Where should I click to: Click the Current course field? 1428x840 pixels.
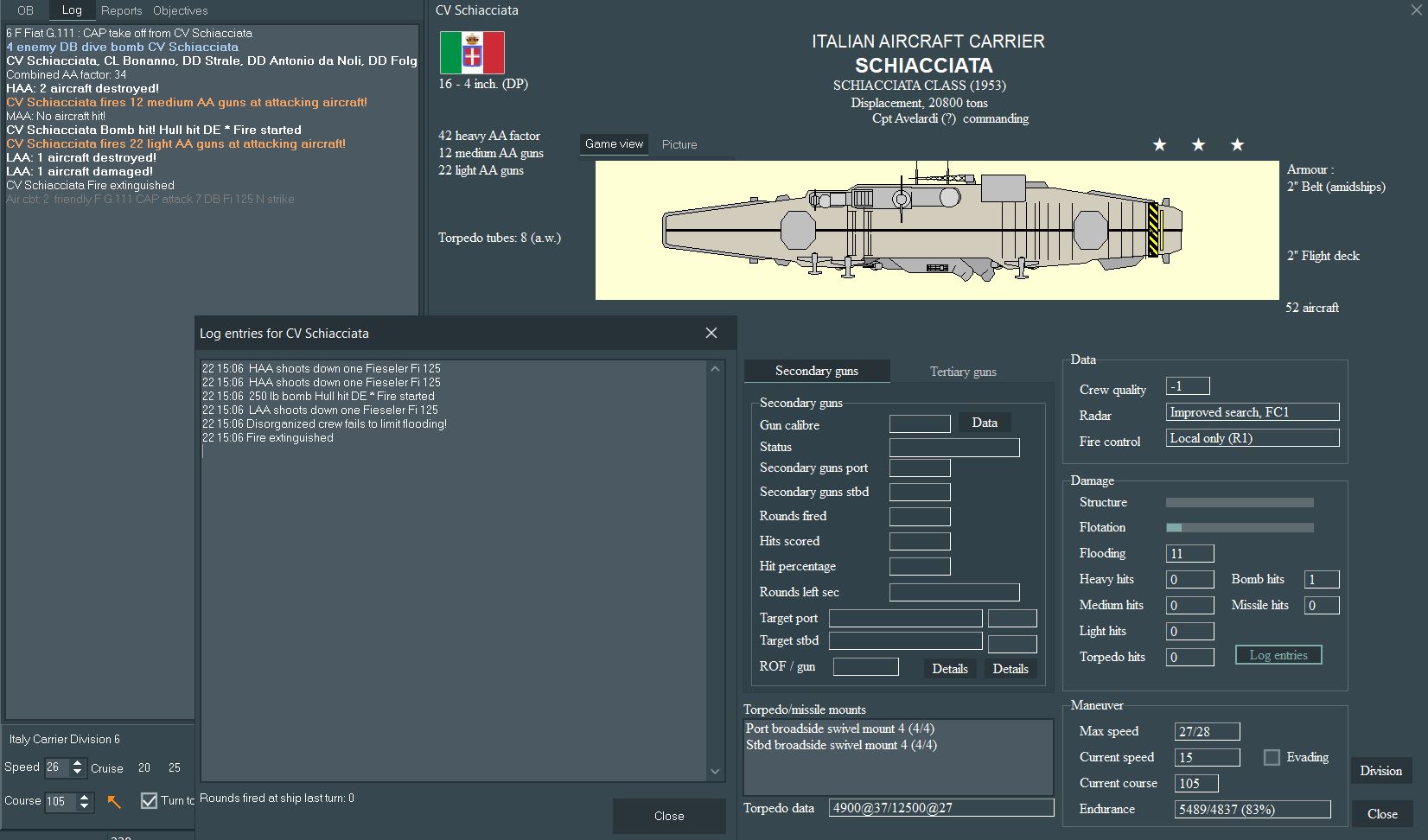pos(1196,784)
